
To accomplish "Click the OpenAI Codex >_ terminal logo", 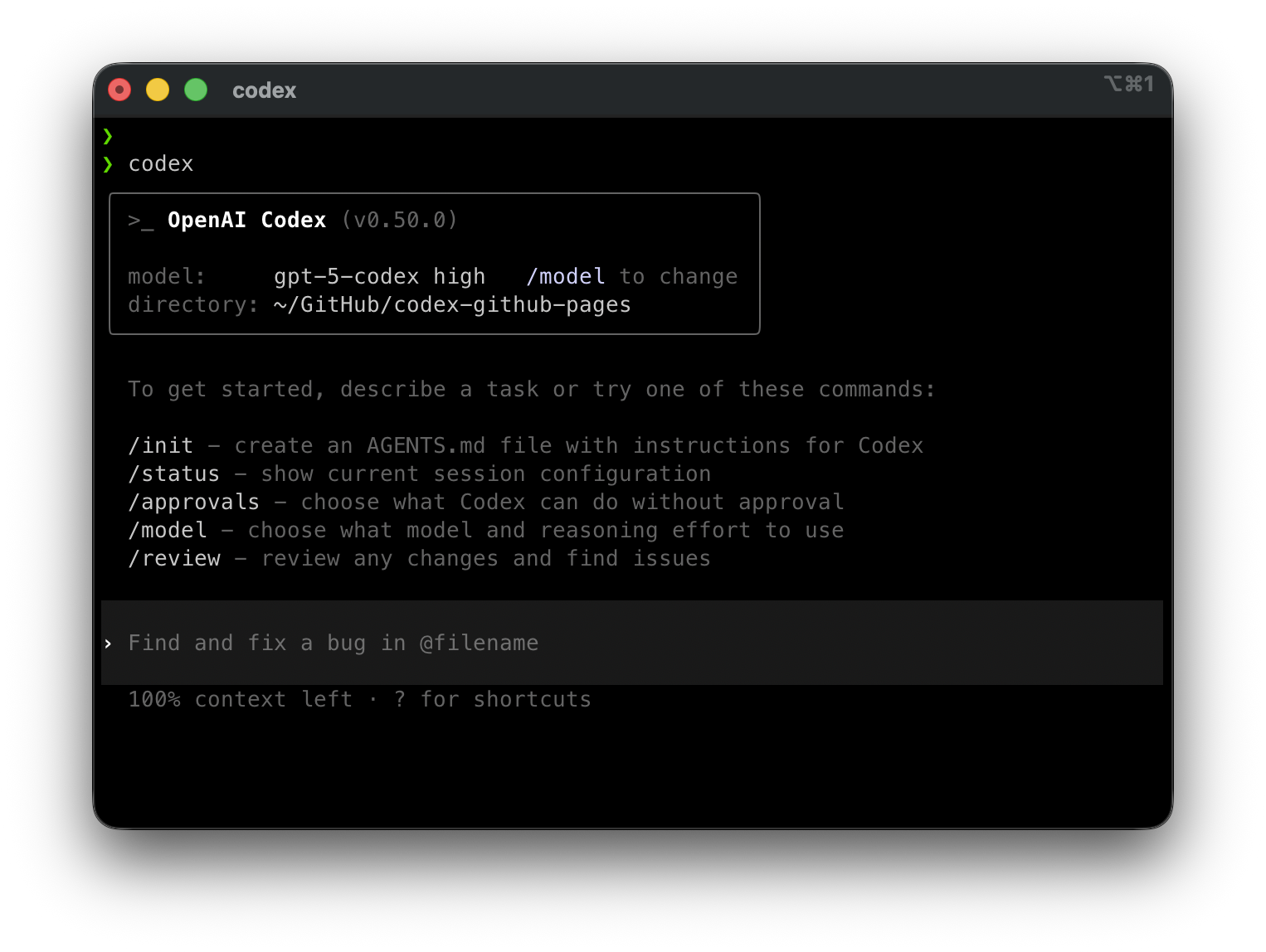I will [141, 221].
